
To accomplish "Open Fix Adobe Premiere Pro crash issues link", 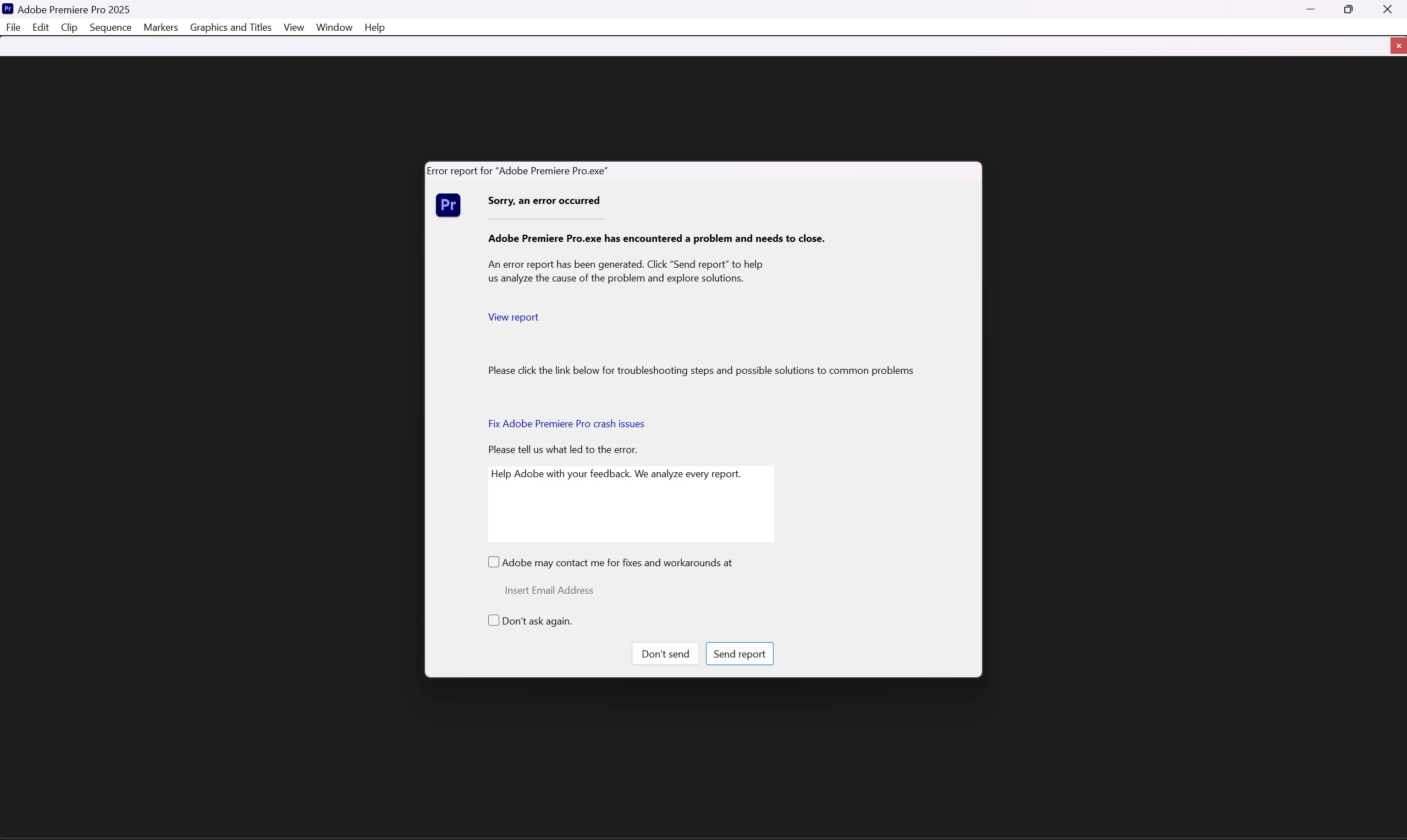I will pyautogui.click(x=566, y=423).
